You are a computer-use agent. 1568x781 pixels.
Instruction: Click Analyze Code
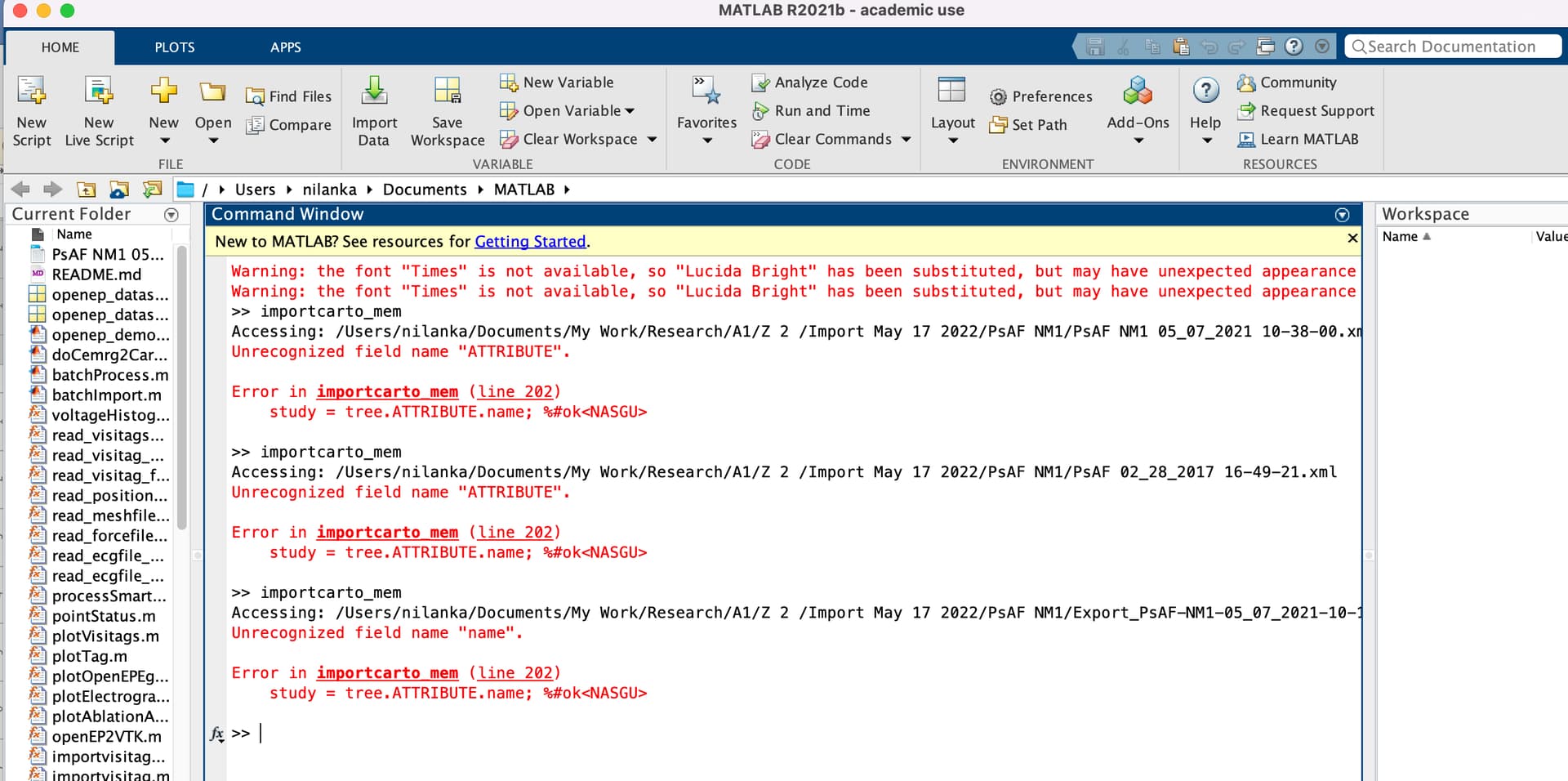tap(809, 83)
